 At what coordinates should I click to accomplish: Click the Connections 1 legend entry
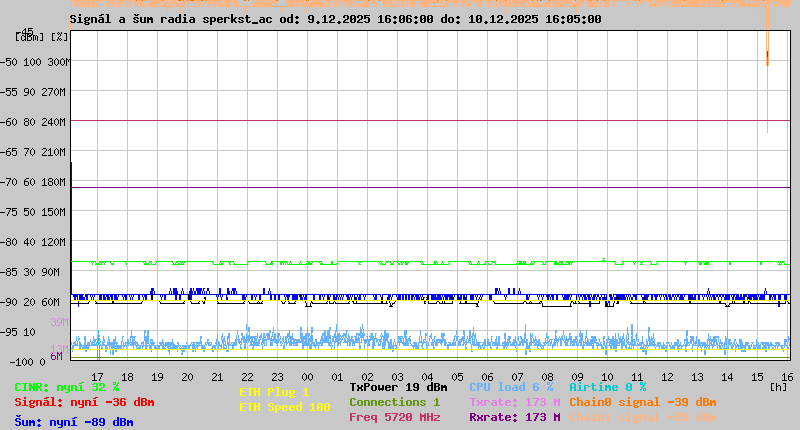(394, 402)
